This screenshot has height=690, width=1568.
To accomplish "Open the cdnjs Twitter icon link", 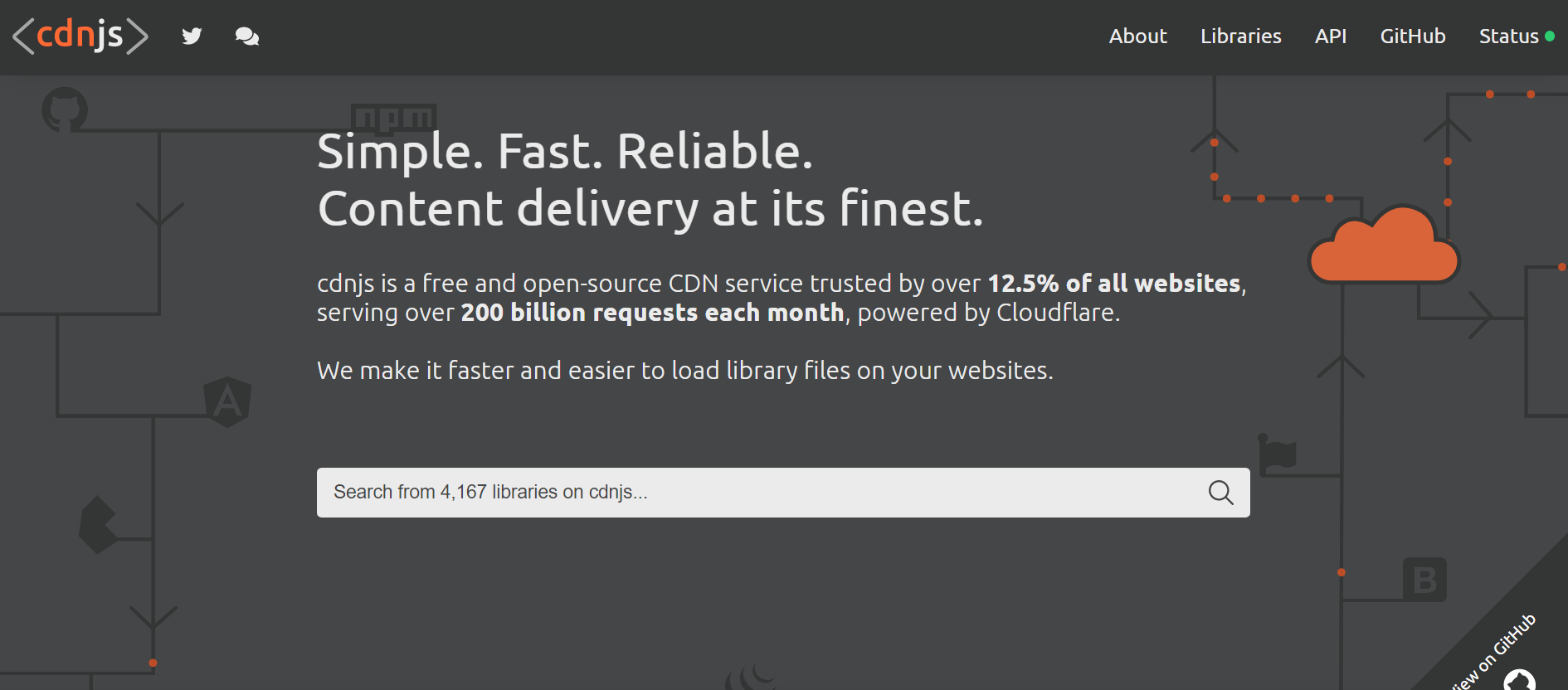I will click(192, 36).
